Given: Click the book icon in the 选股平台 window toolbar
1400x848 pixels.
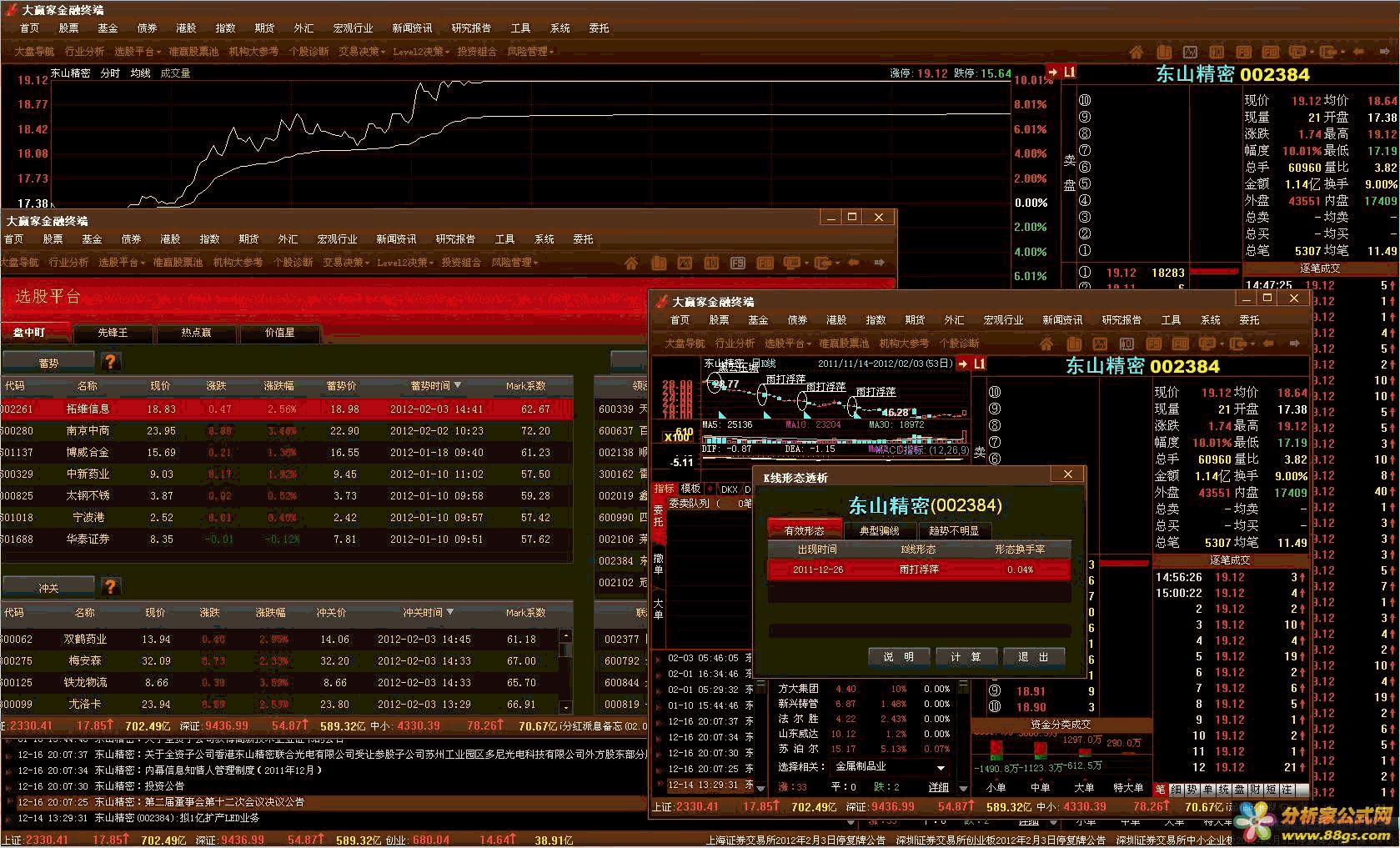Looking at the screenshot, I should click(658, 263).
